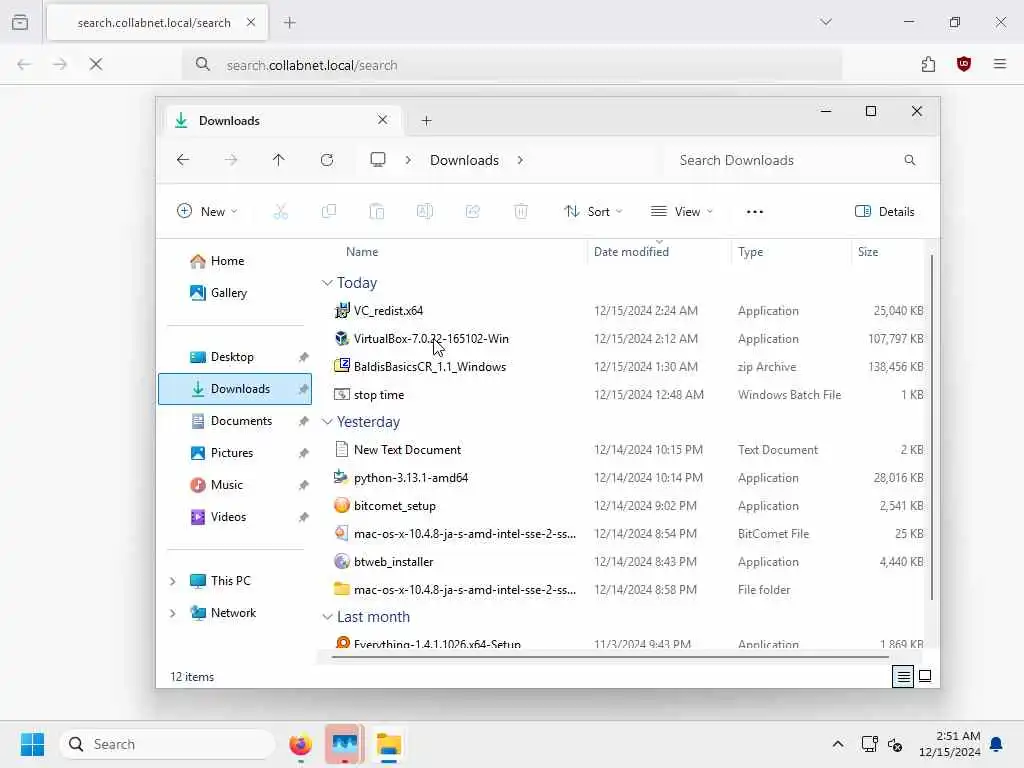1024x768 pixels.
Task: Unpin Documents from Quick access
Action: (304, 421)
